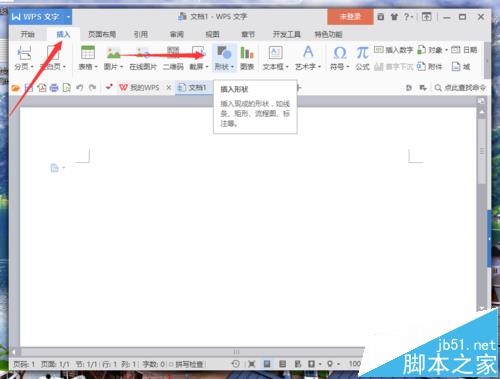Expand the 分页 page break dropdown arrow

(x=32, y=67)
